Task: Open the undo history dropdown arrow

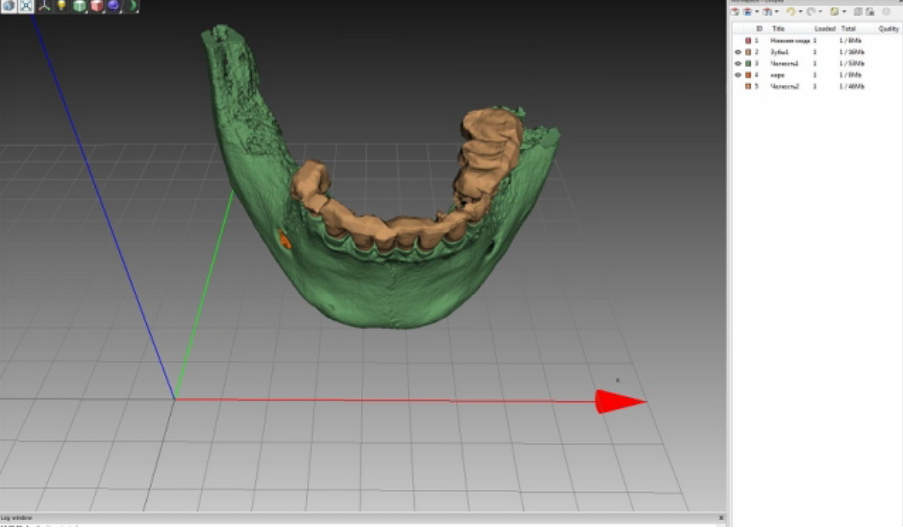Action: (x=800, y=12)
